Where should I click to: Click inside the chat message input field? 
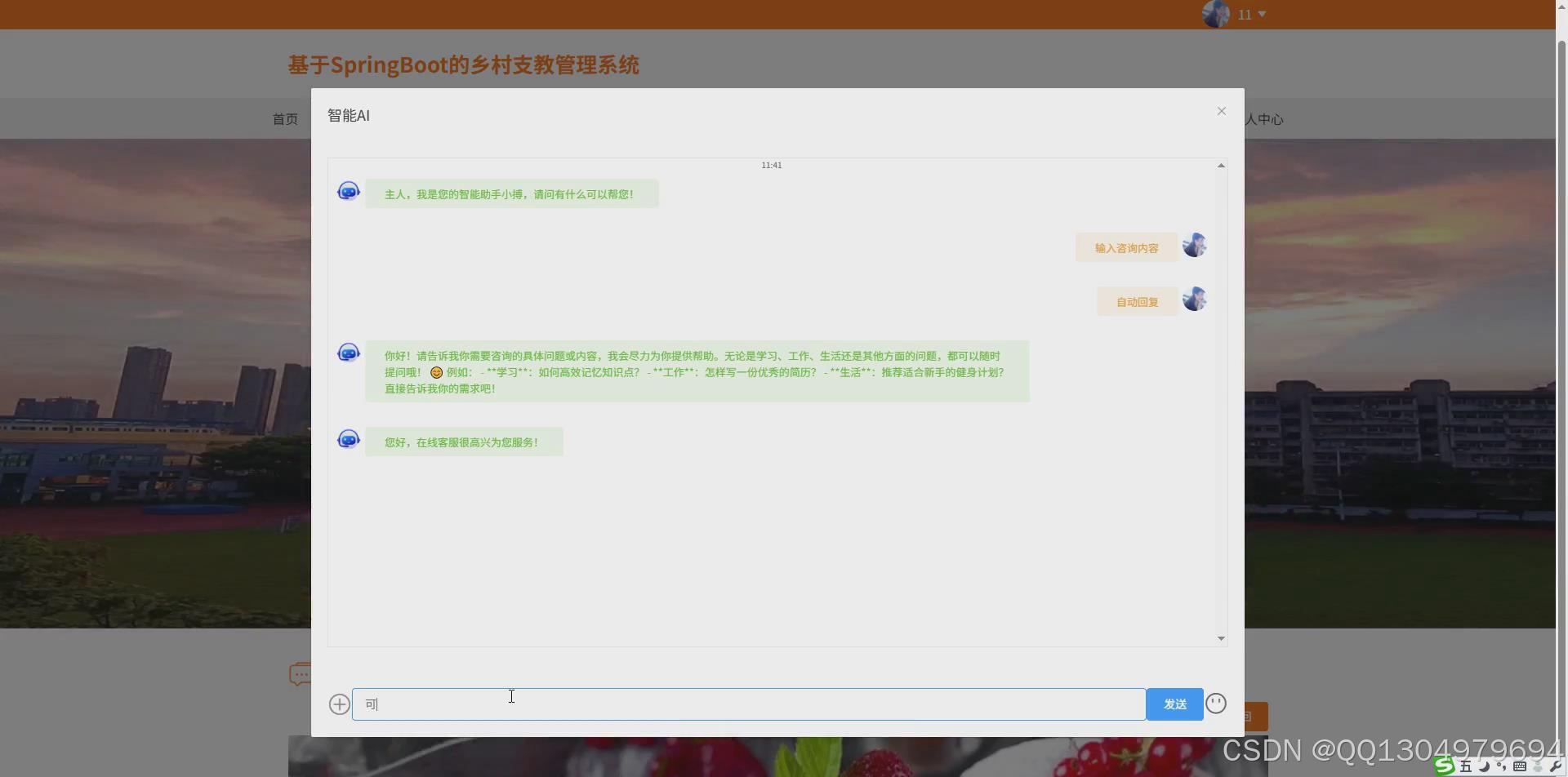pyautogui.click(x=735, y=704)
